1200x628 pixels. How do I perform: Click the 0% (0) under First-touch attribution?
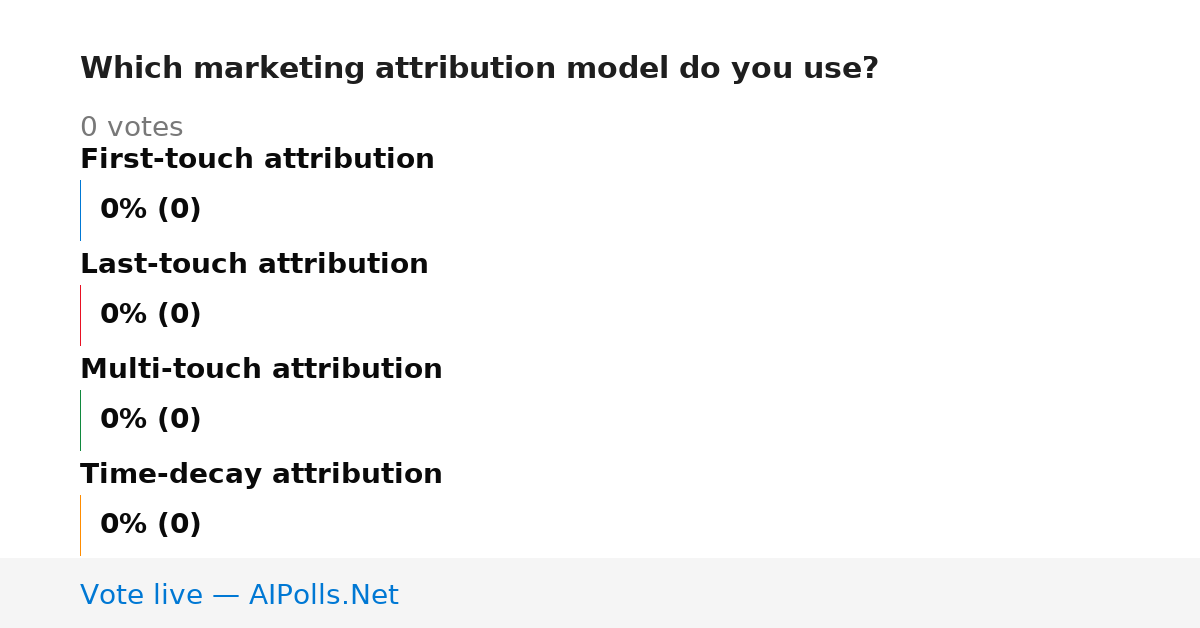(x=151, y=210)
